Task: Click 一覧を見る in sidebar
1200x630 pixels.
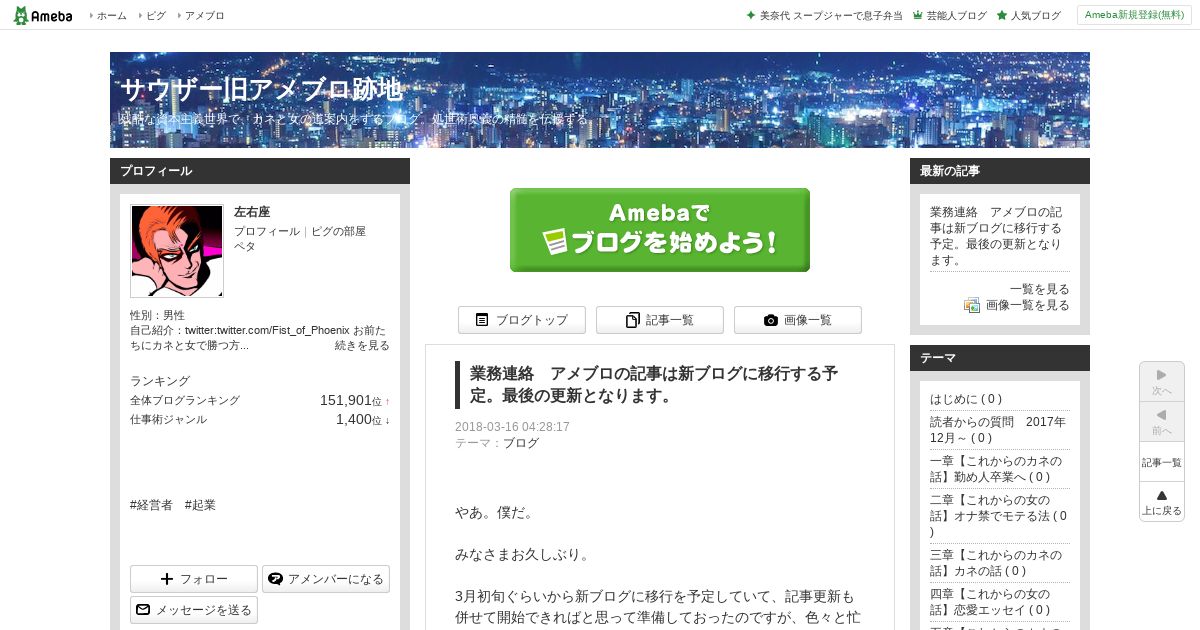Action: pos(1040,289)
